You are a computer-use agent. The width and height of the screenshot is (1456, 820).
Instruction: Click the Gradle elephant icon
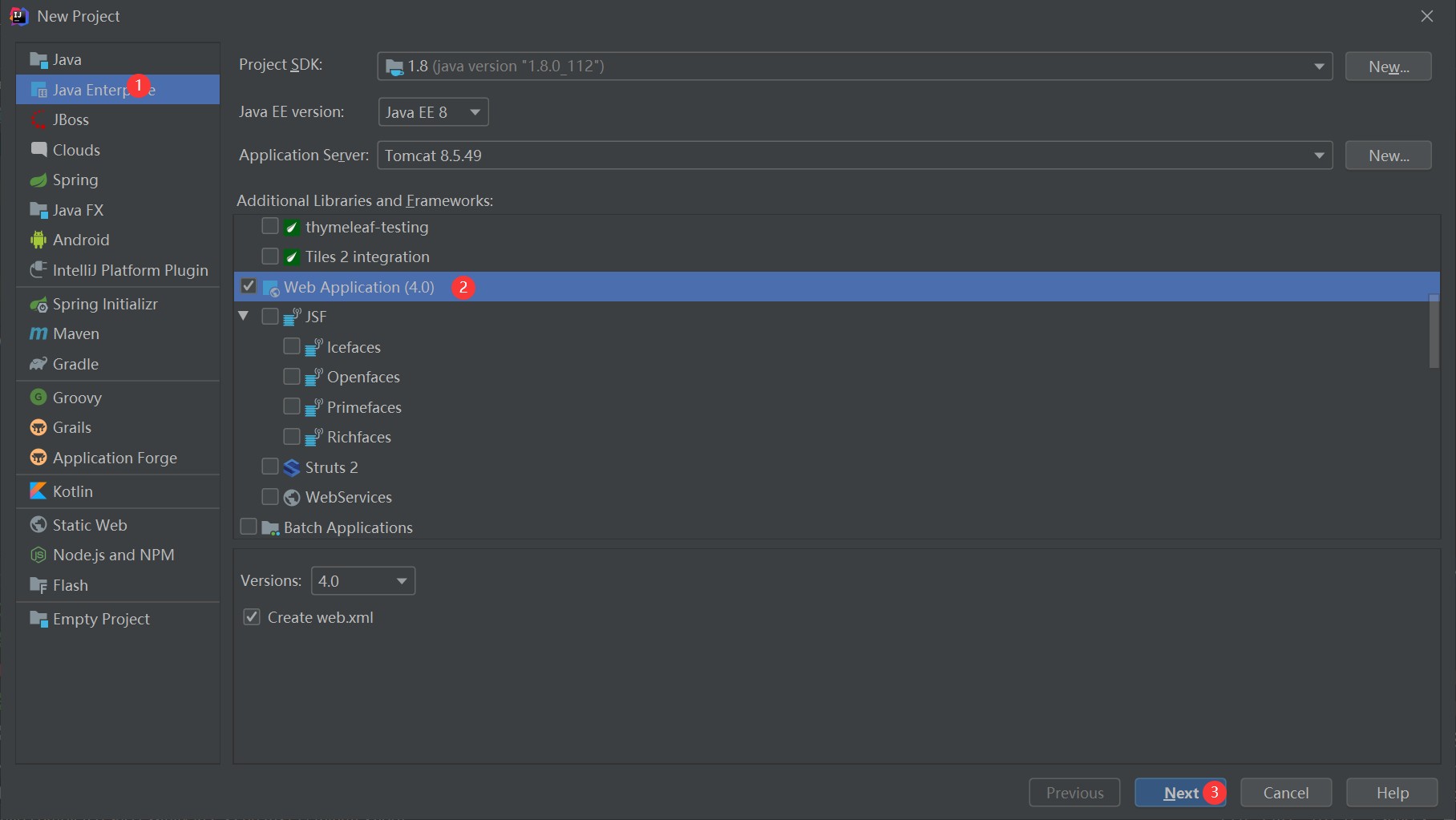point(38,364)
